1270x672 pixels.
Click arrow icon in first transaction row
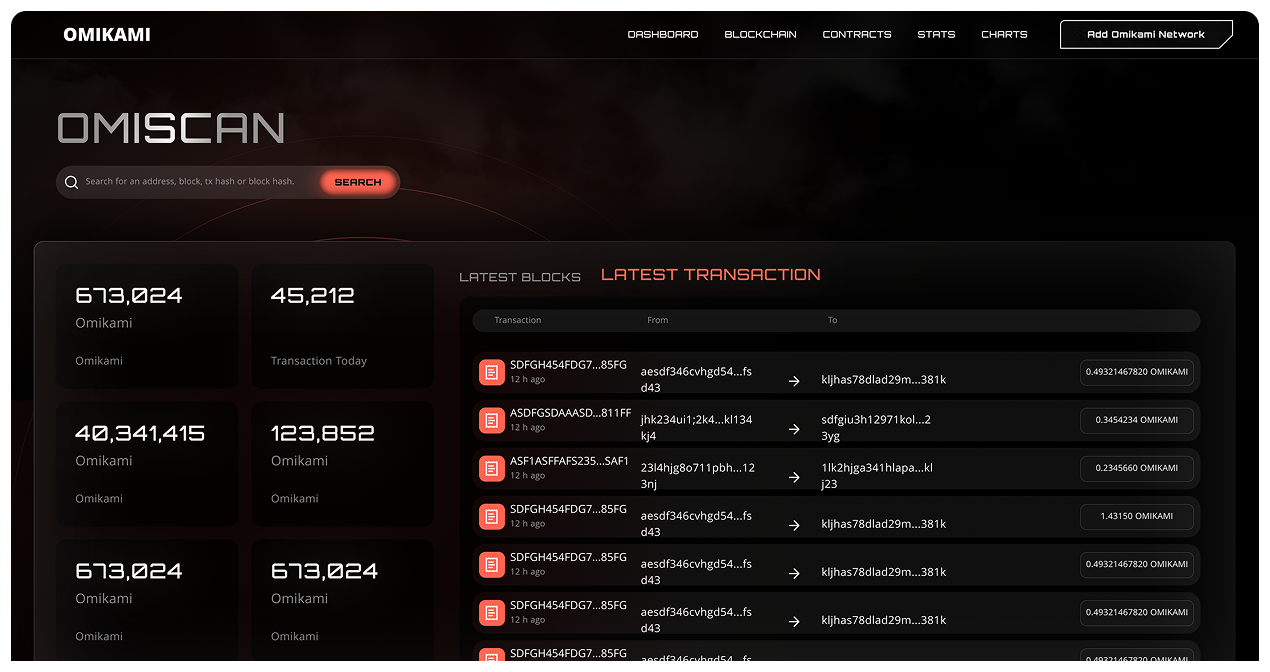click(794, 381)
